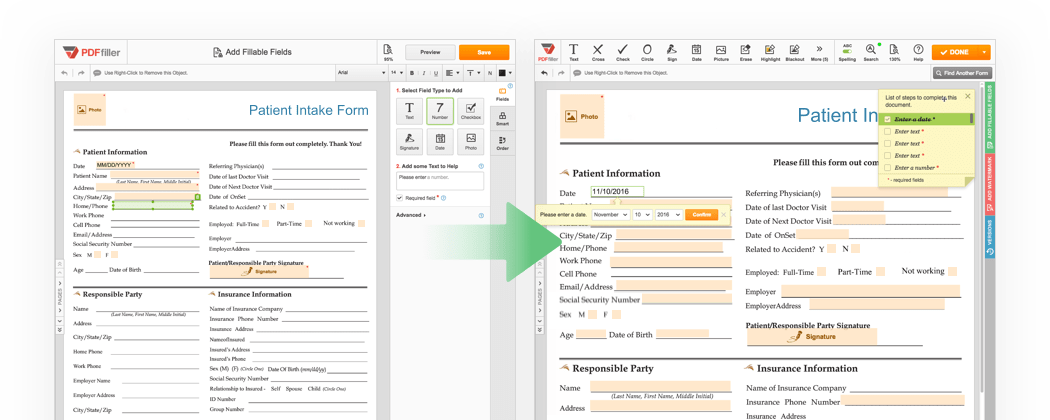Select the Text field type in left window

[409, 111]
